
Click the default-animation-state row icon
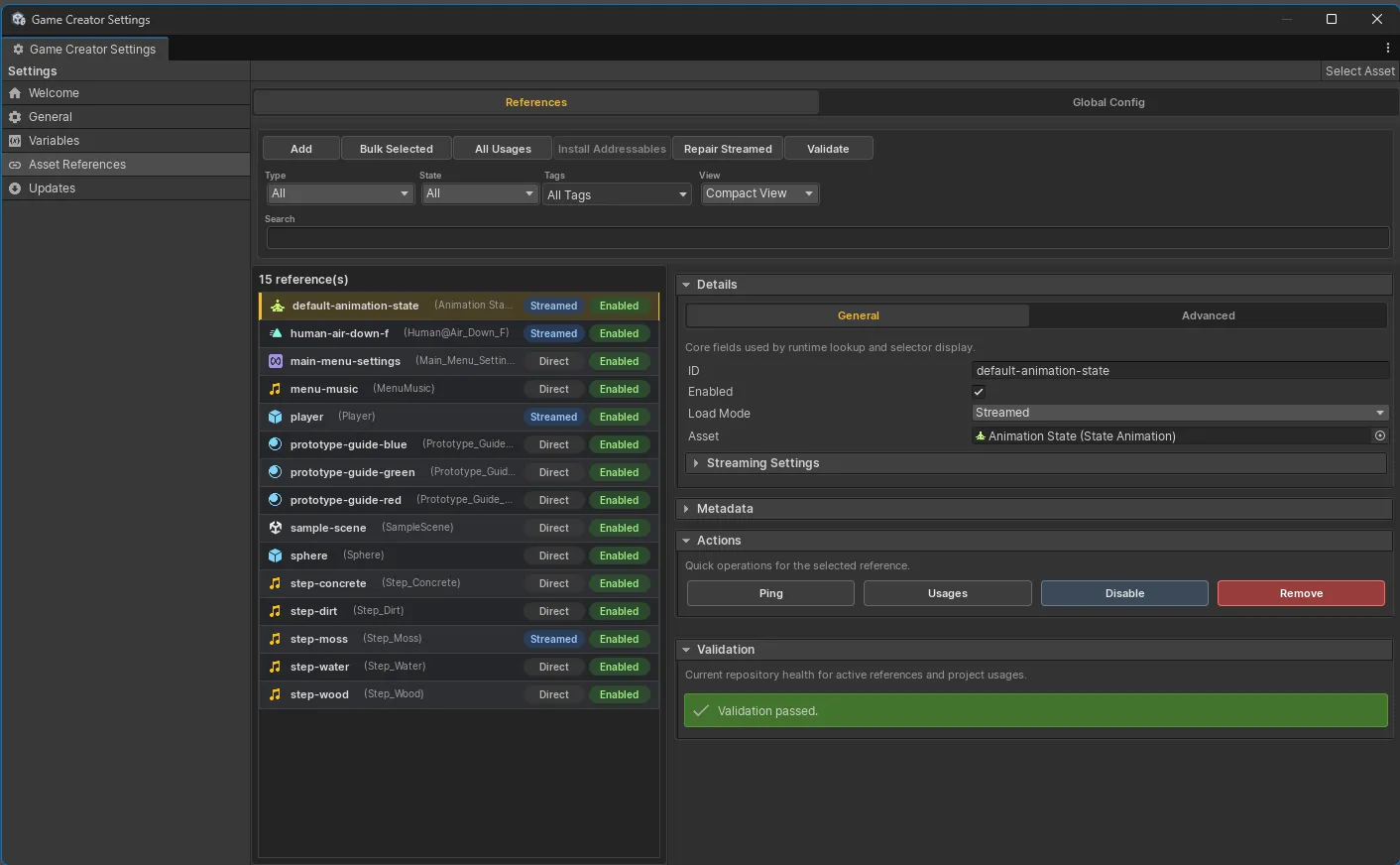[x=278, y=306]
